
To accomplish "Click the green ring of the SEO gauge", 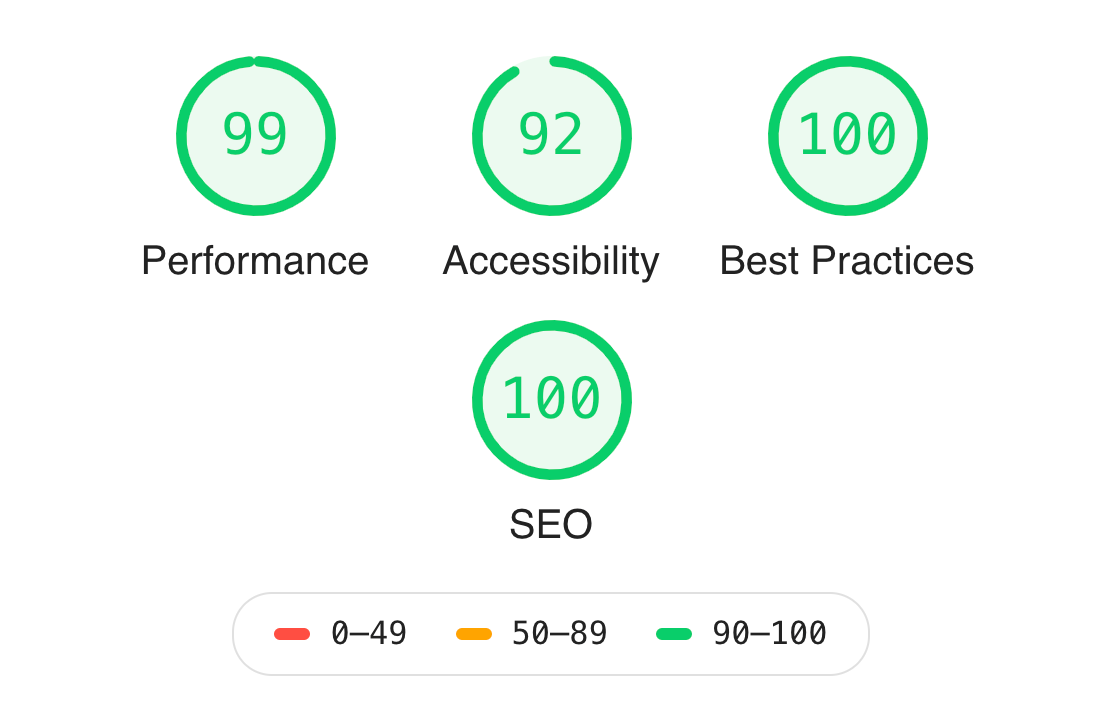I will (477, 400).
